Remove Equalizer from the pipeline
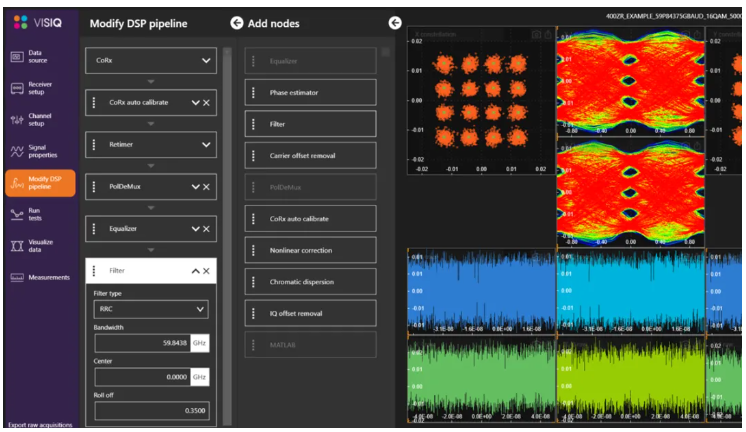This screenshot has width=746, height=432. [206, 229]
